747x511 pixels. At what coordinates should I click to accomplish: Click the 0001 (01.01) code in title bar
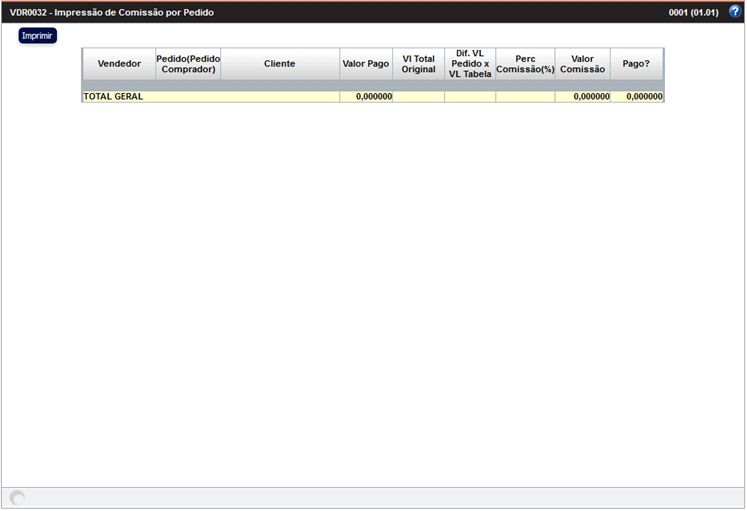693,13
